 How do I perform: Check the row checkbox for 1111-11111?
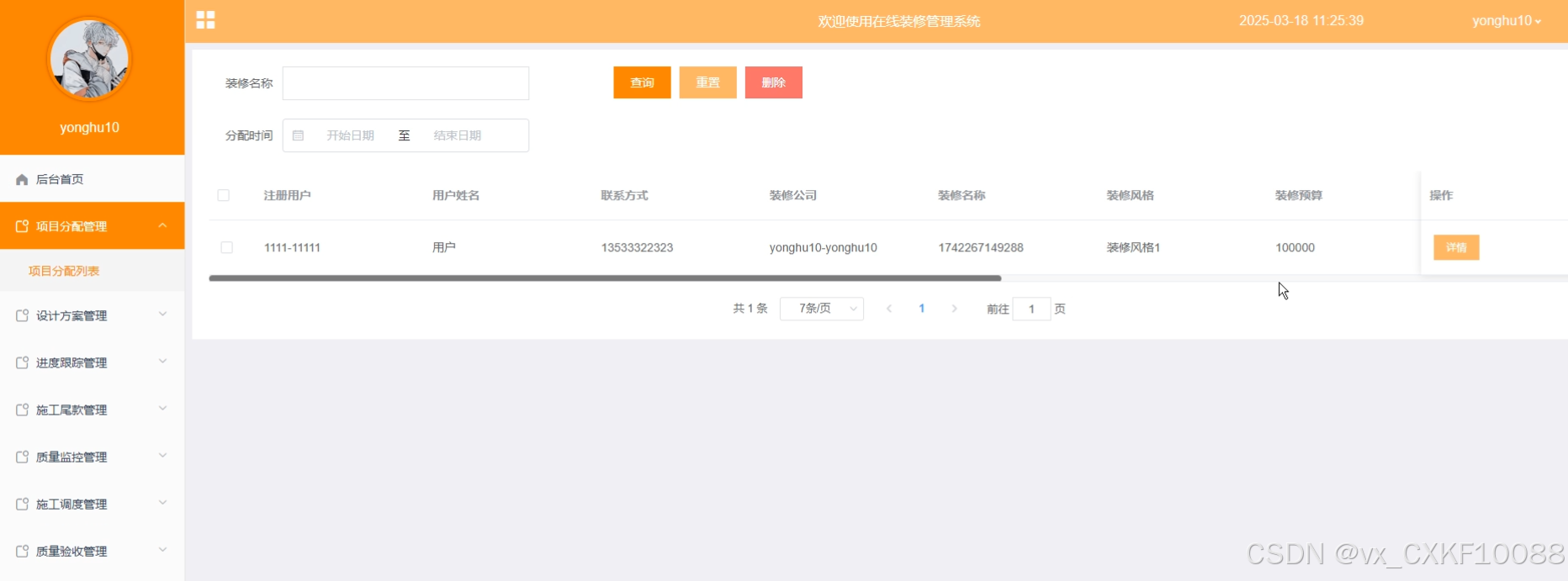coord(226,247)
